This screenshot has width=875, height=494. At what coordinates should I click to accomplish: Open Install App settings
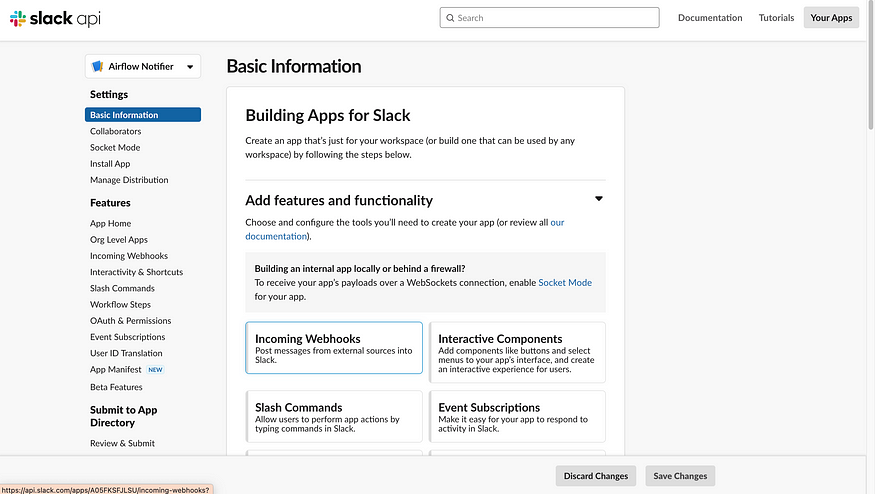110,164
